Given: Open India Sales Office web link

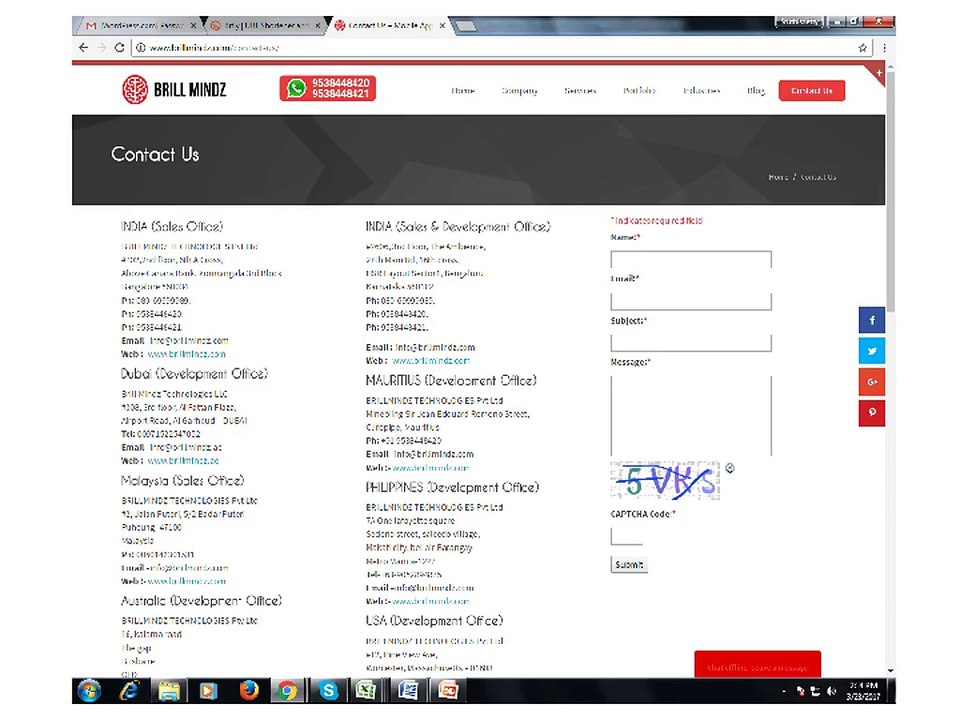Looking at the screenshot, I should [186, 354].
